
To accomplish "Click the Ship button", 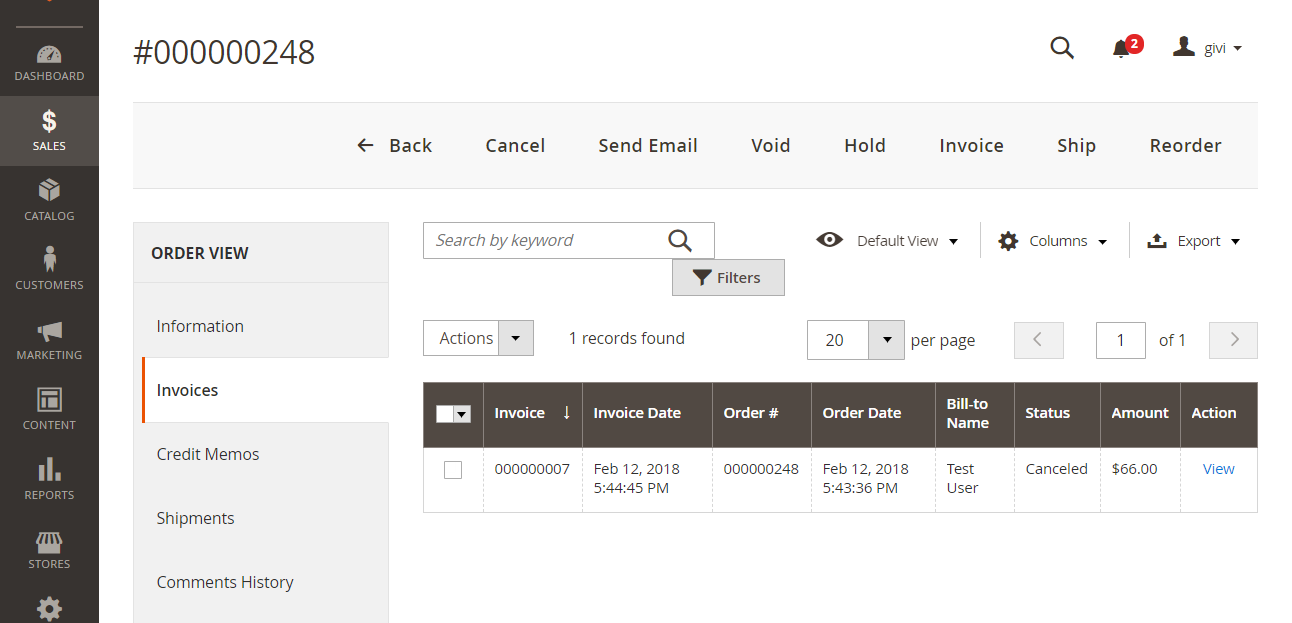I will [1076, 145].
